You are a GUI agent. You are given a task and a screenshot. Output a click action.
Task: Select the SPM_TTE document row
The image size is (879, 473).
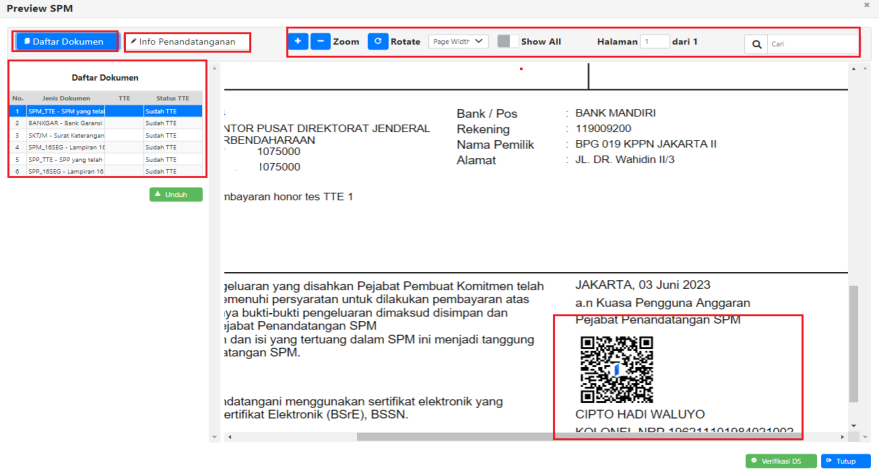pyautogui.click(x=66, y=111)
